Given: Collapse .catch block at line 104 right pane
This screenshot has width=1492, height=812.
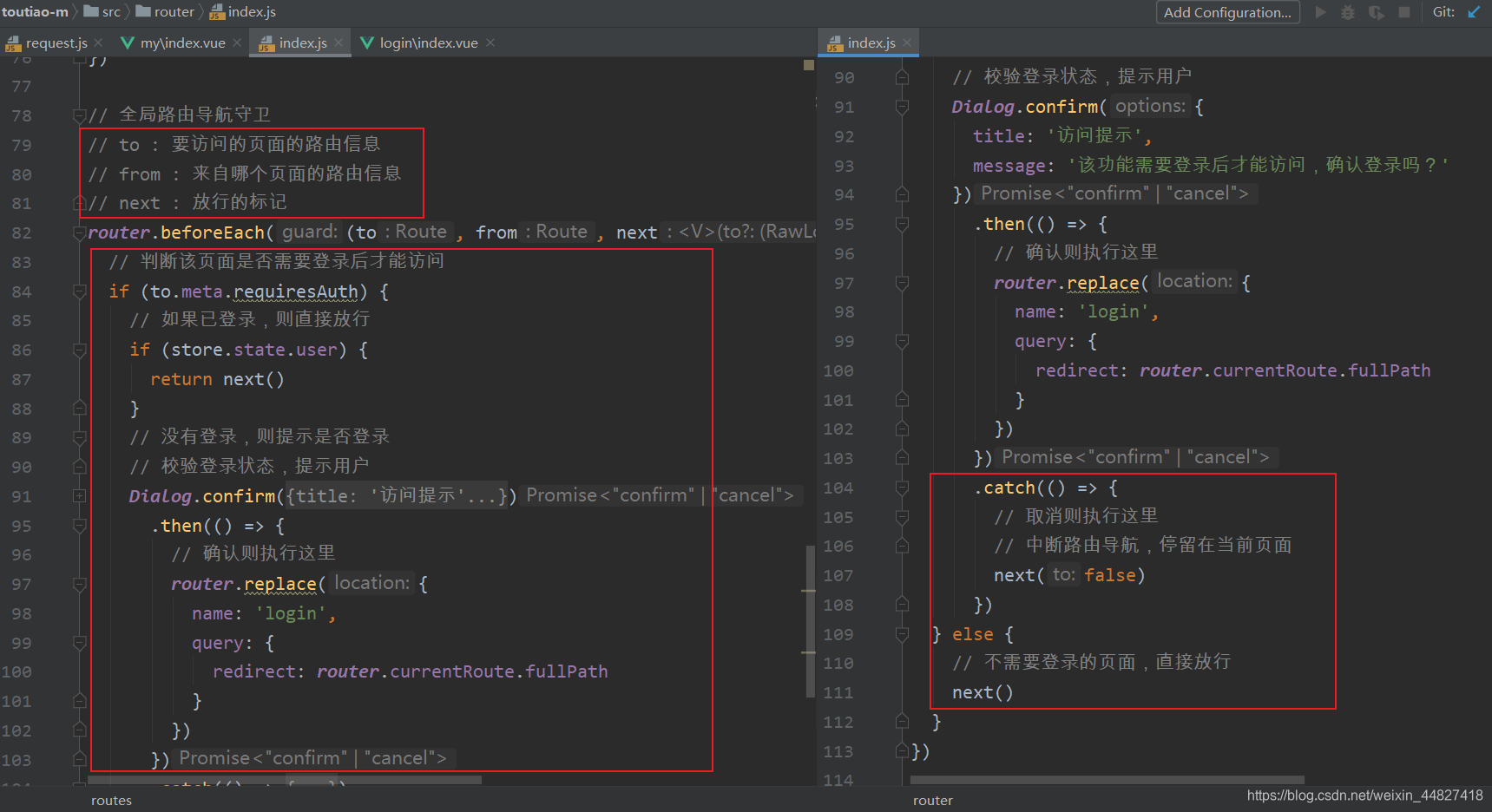Looking at the screenshot, I should point(902,488).
